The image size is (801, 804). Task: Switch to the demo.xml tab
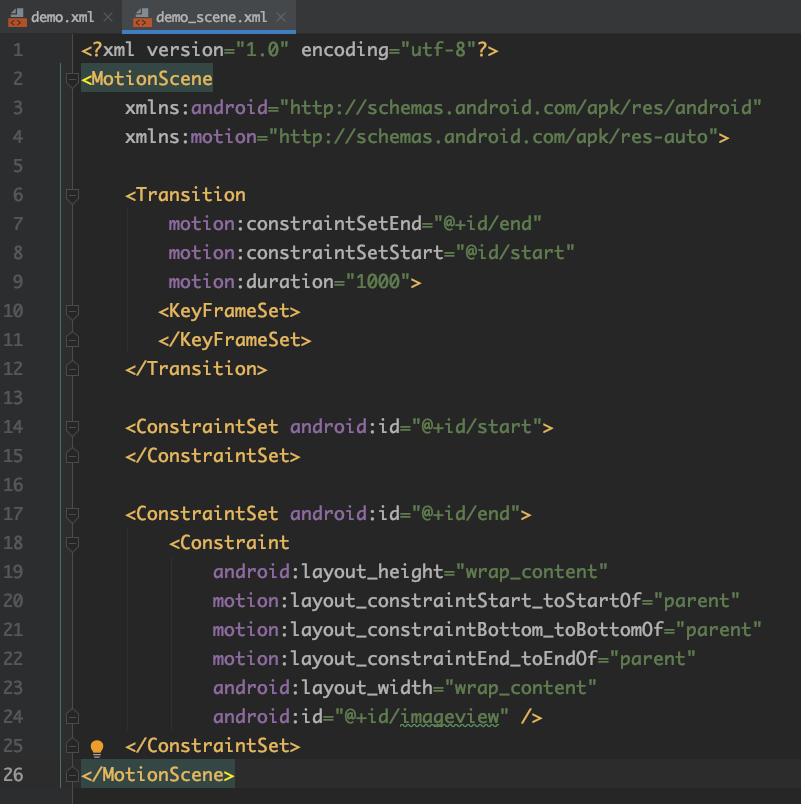[62, 17]
